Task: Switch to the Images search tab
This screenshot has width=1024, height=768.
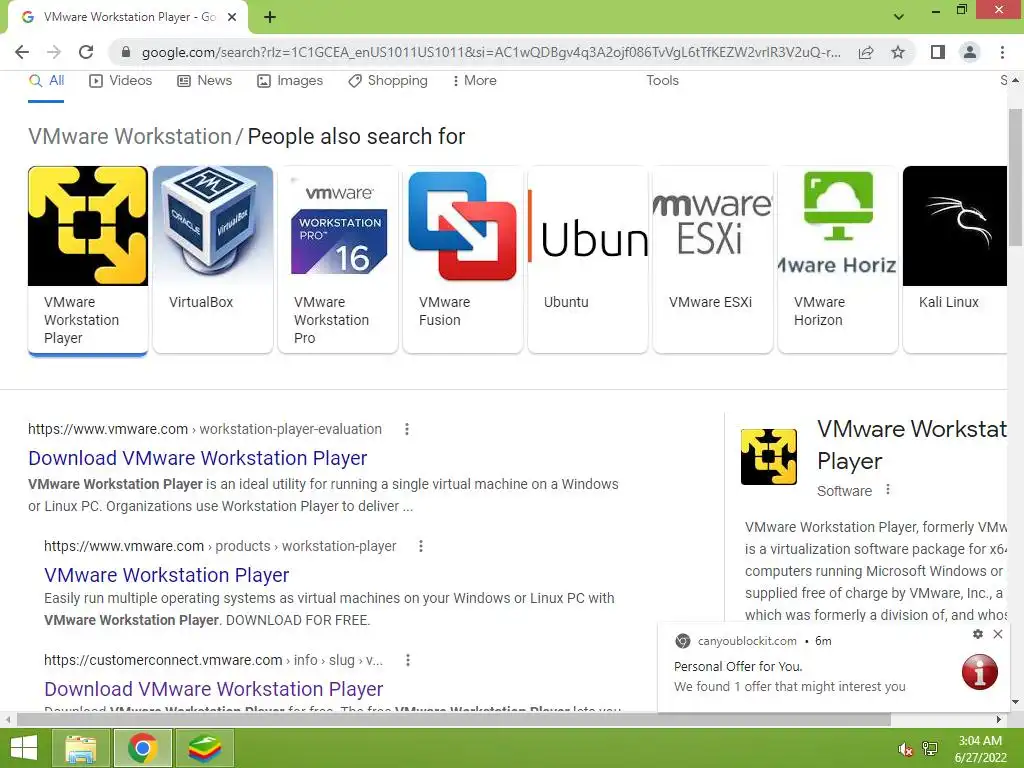Action: [x=290, y=81]
